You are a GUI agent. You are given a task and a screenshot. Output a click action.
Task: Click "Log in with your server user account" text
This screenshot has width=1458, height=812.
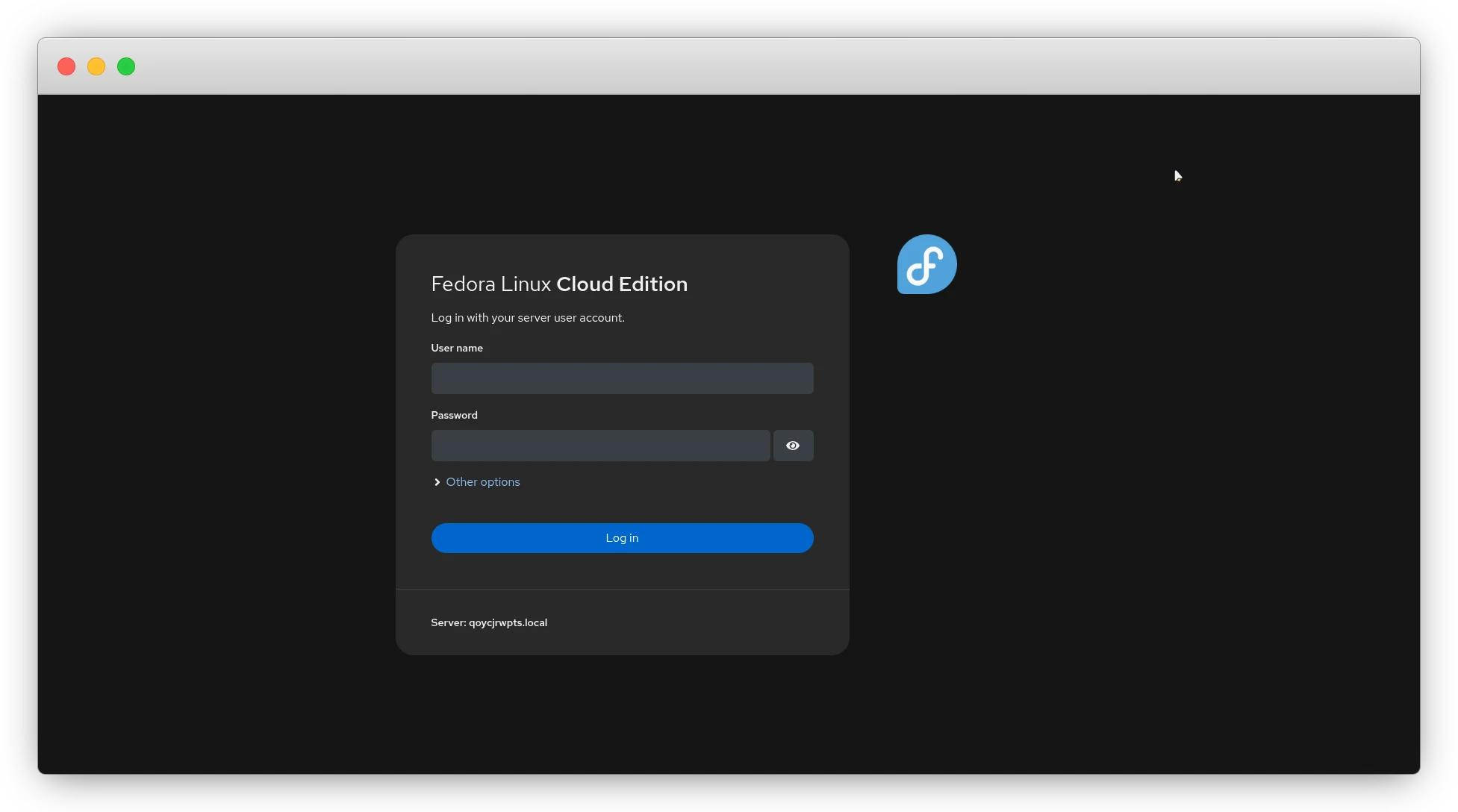(x=527, y=318)
